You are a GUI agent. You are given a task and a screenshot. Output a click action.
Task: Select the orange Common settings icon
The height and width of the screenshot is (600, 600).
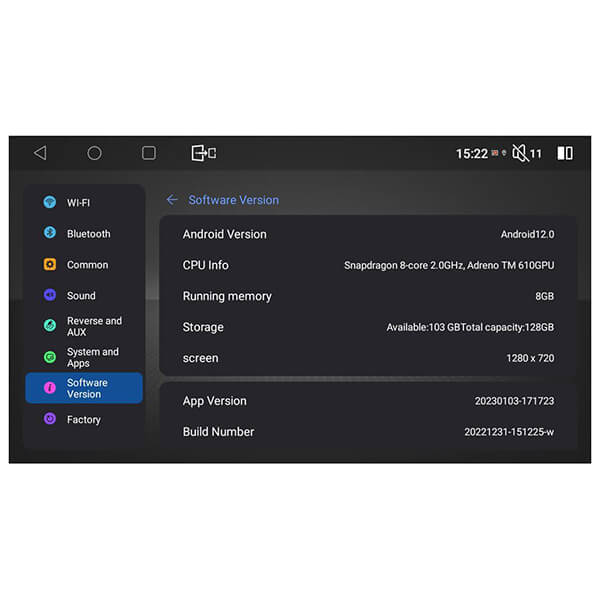(50, 265)
